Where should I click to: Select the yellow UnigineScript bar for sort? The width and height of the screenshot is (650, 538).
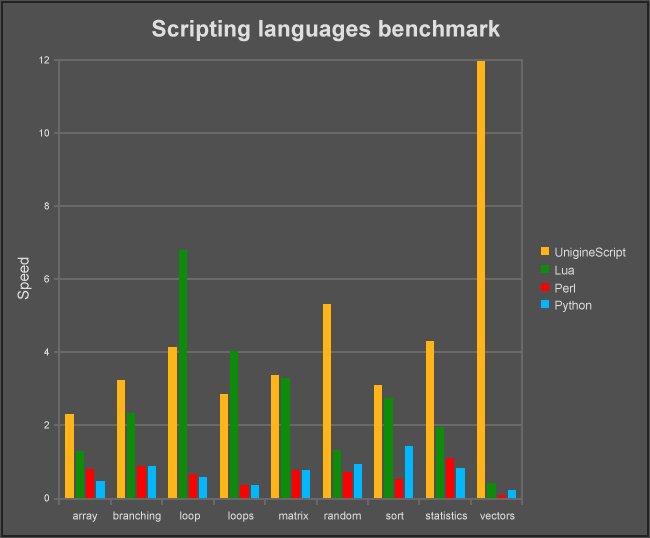coord(378,441)
